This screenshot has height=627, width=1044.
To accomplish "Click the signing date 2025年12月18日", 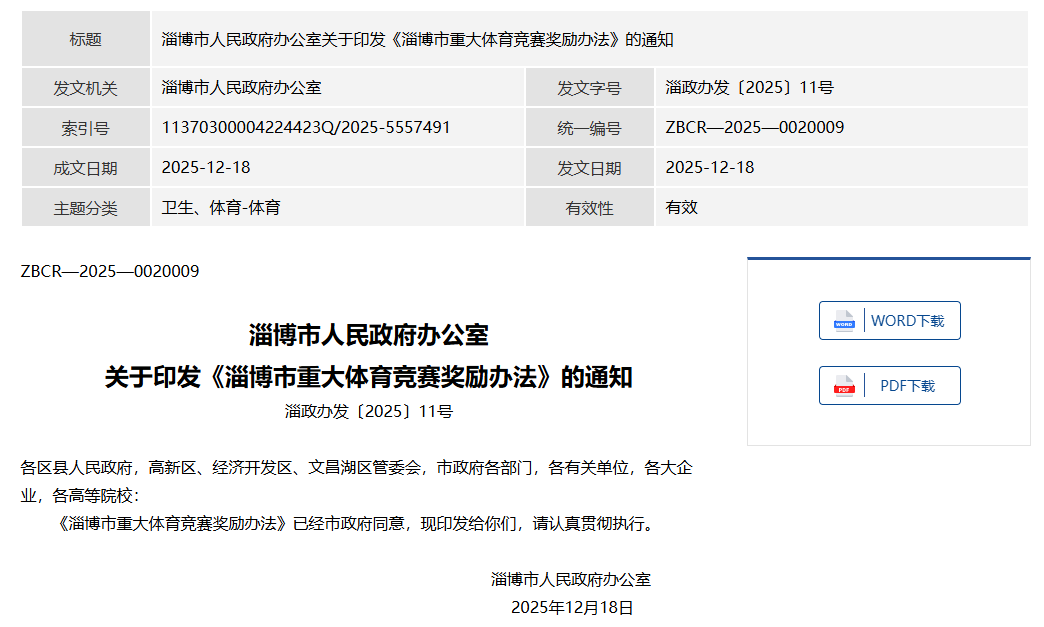I will (572, 607).
